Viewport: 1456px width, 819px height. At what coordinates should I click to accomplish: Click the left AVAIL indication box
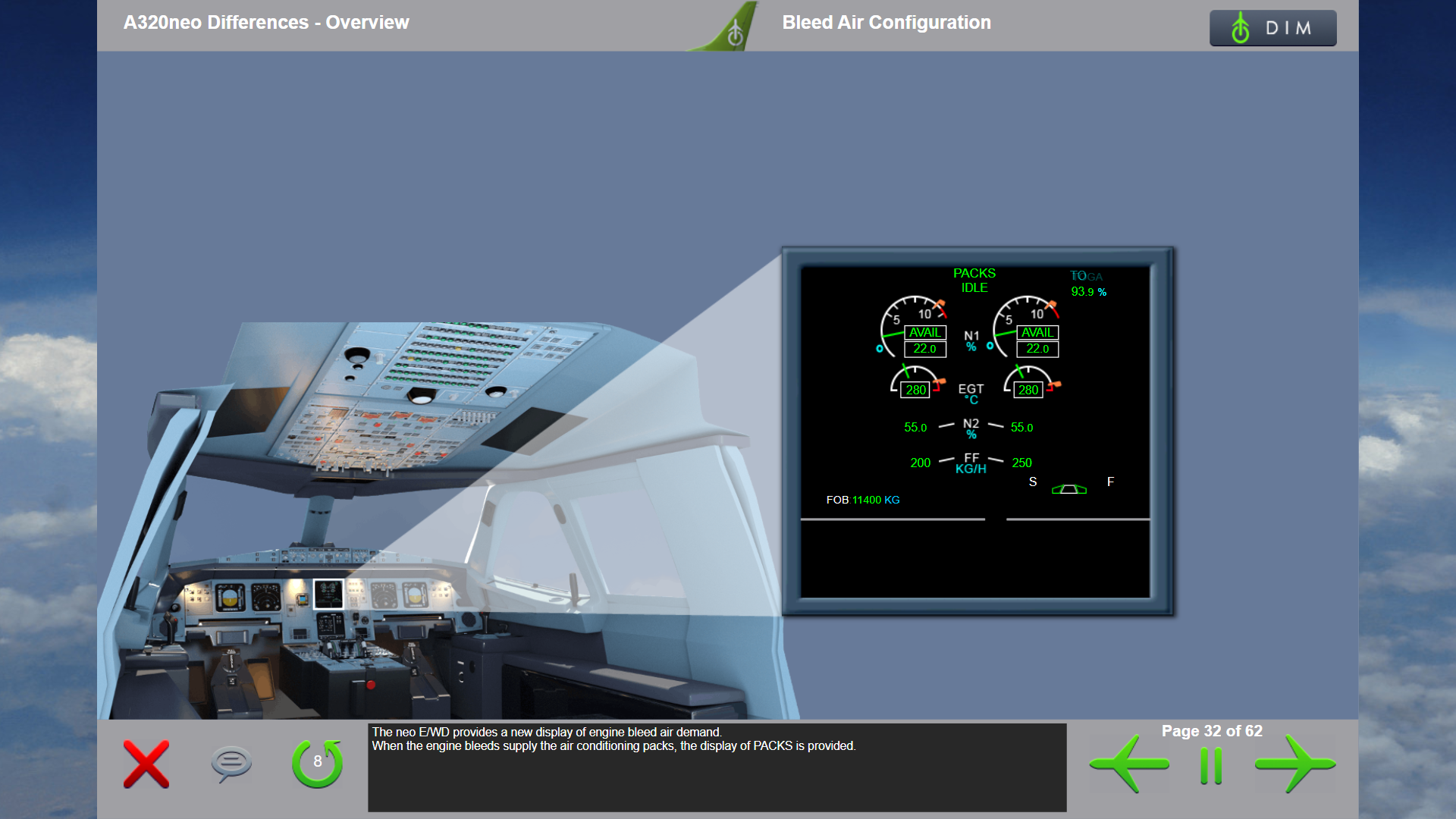pyautogui.click(x=925, y=333)
